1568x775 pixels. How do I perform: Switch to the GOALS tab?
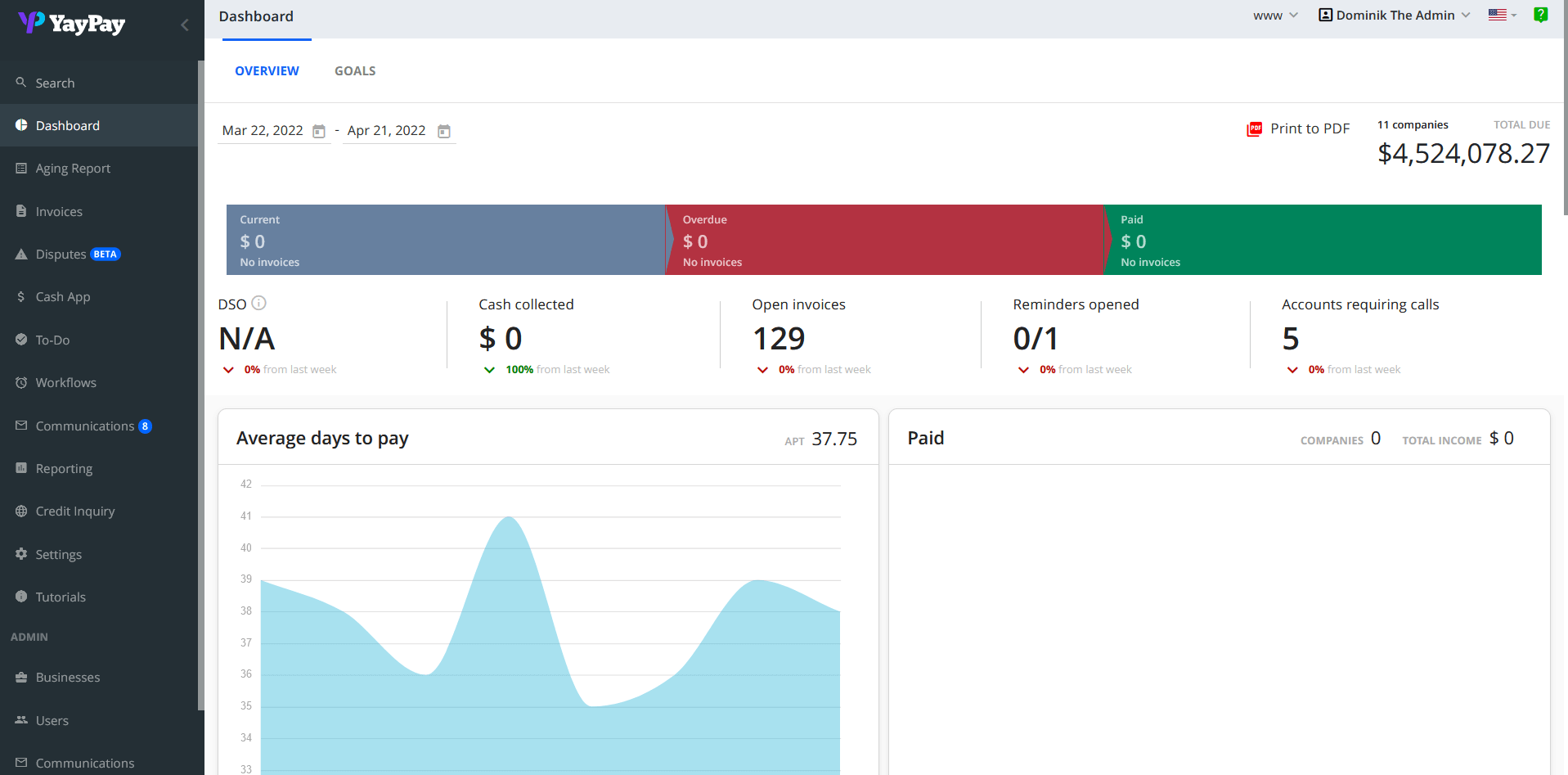pyautogui.click(x=355, y=71)
